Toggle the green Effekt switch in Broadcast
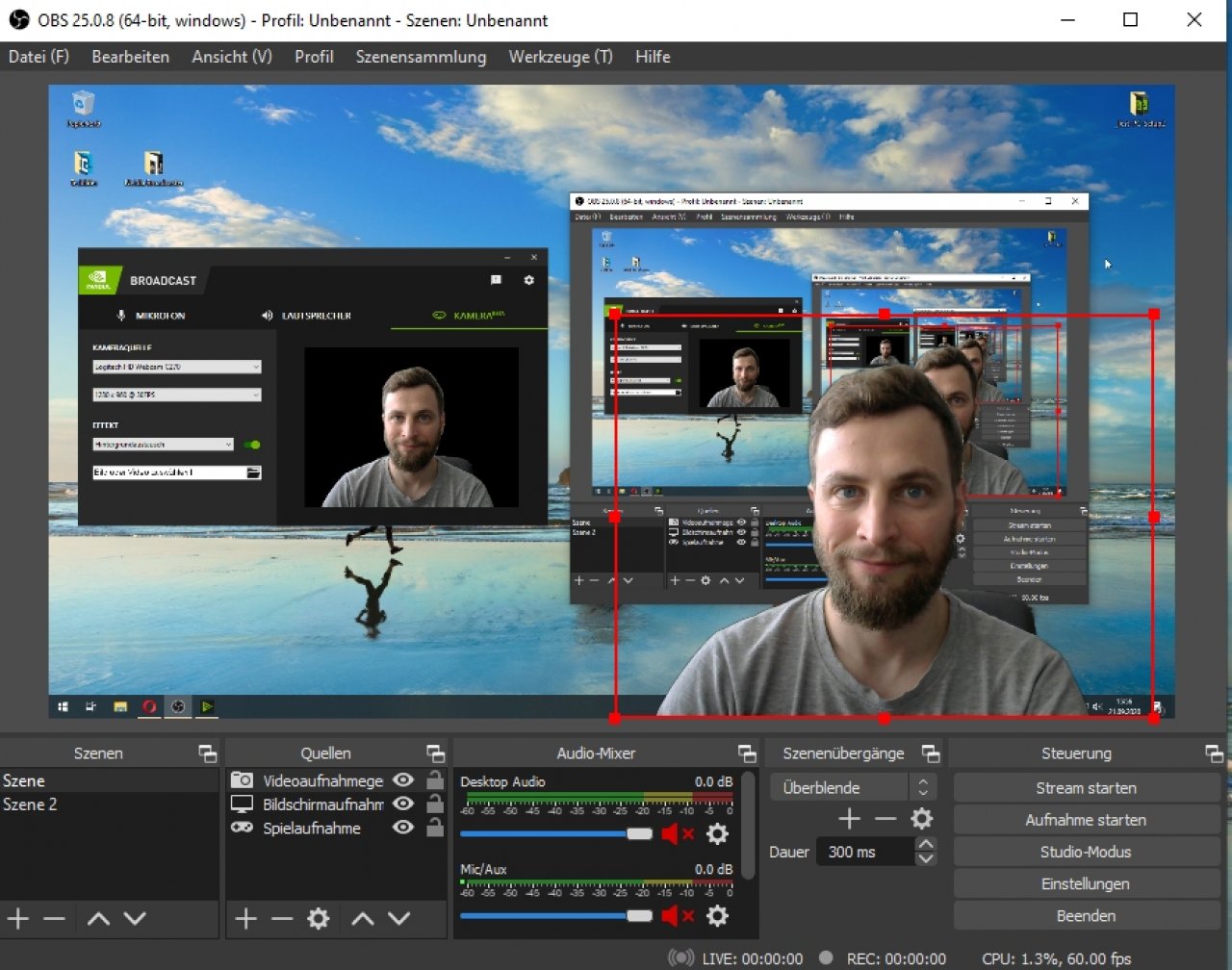The image size is (1232, 970). pyautogui.click(x=252, y=445)
